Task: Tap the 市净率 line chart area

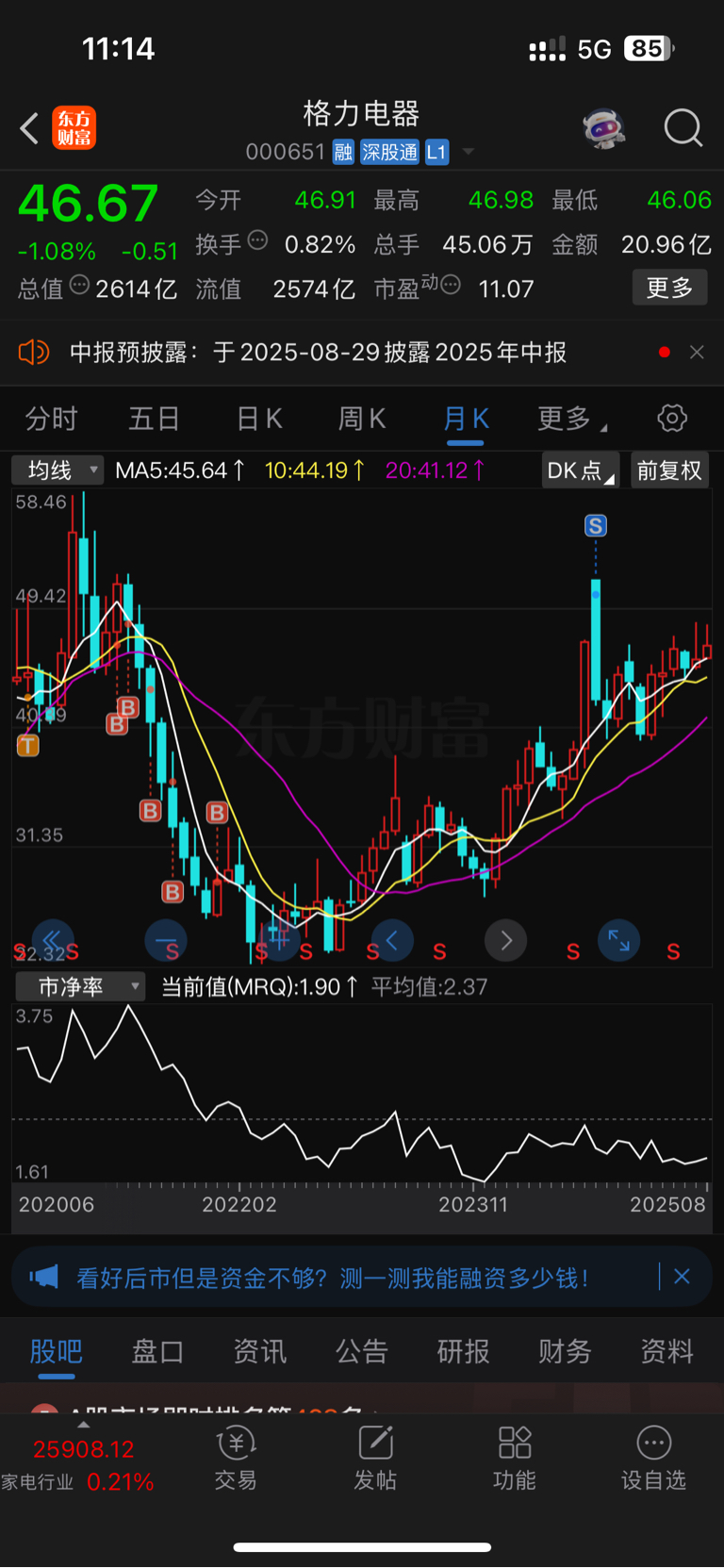Action: (x=362, y=1094)
